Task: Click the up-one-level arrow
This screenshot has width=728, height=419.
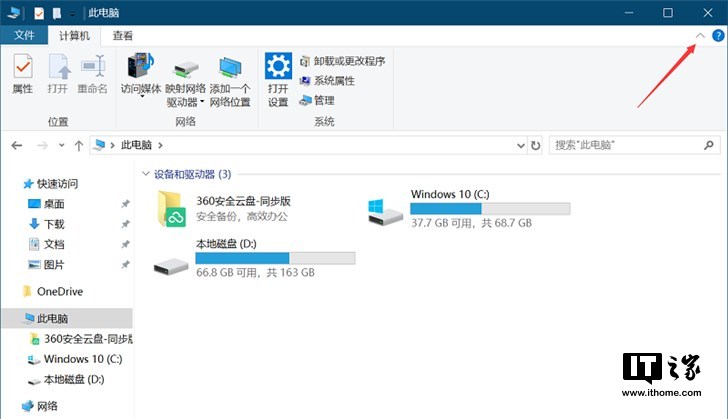Action: [78, 145]
